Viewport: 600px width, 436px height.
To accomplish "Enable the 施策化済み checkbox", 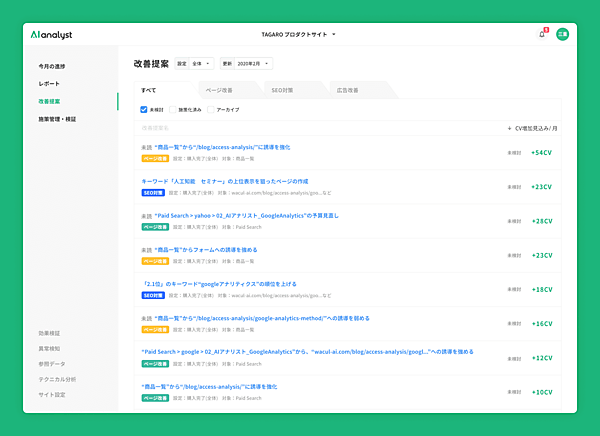I will (173, 109).
